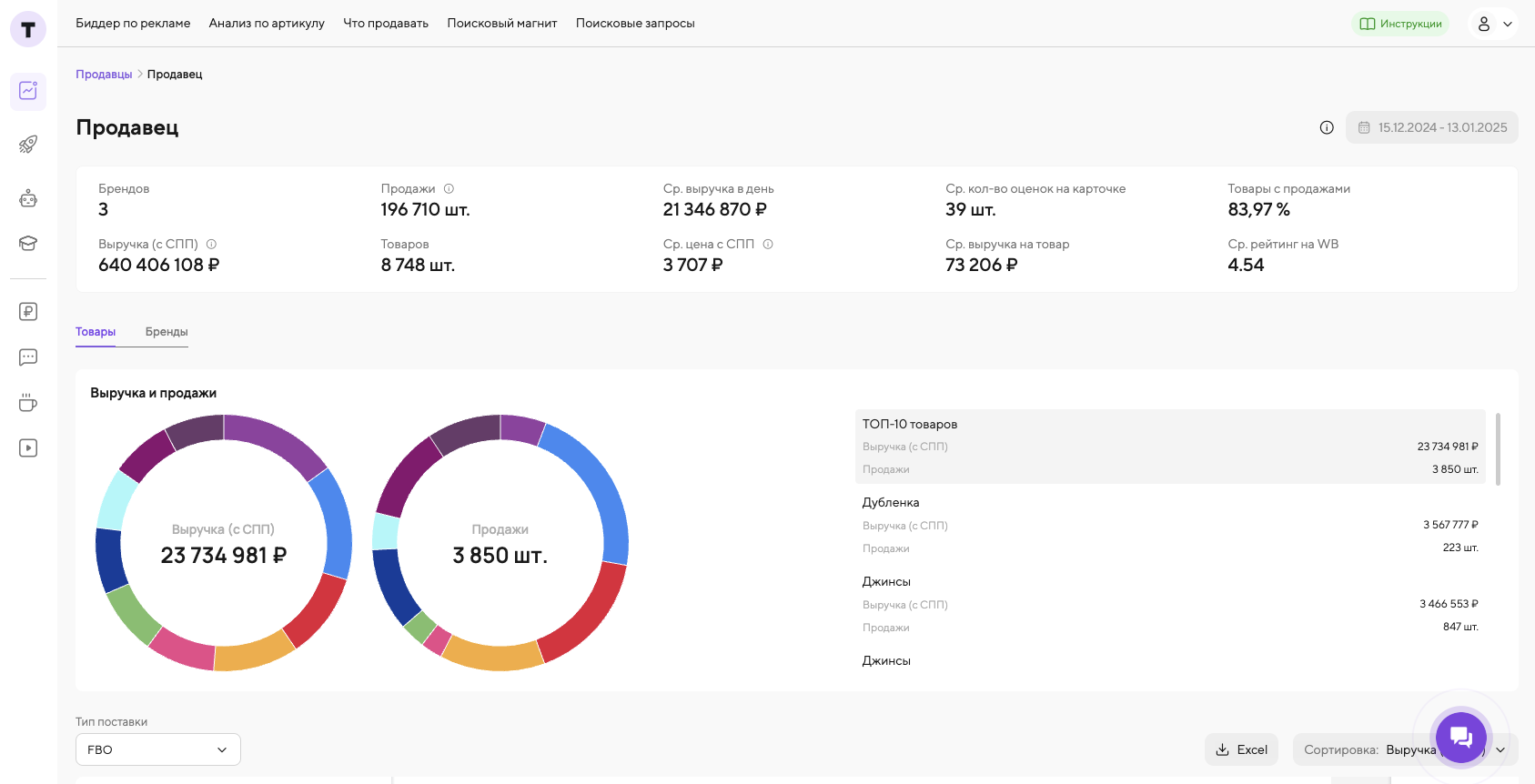Expand the FBO delivery type dropdown
This screenshot has height=784, width=1535.
pos(157,749)
